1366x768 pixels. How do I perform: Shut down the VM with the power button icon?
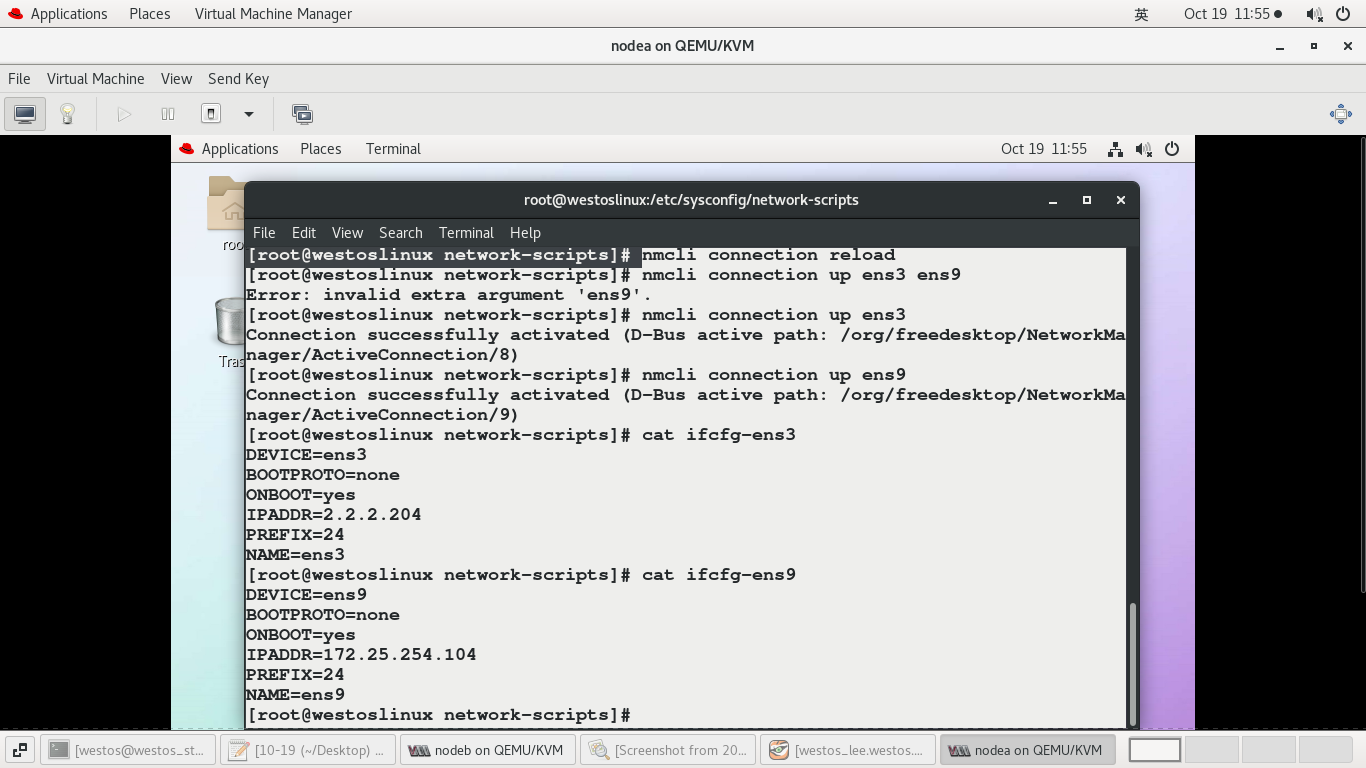coord(211,113)
